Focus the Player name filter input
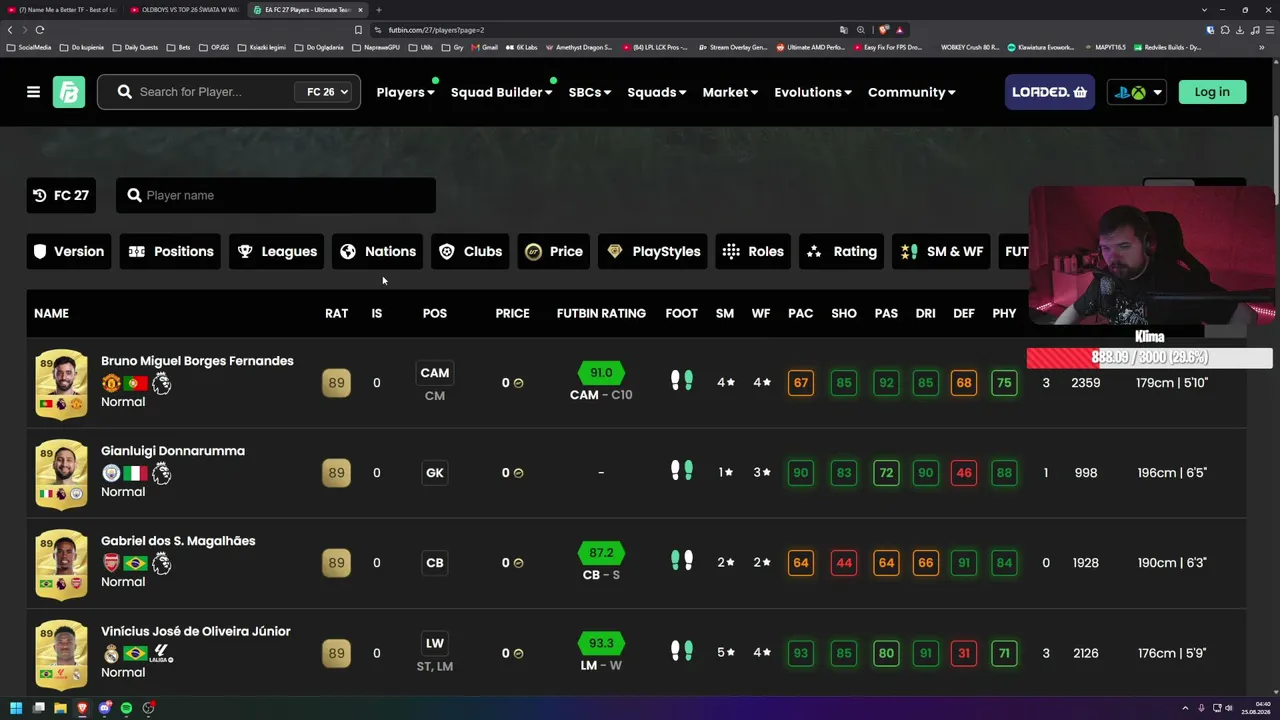 (276, 195)
